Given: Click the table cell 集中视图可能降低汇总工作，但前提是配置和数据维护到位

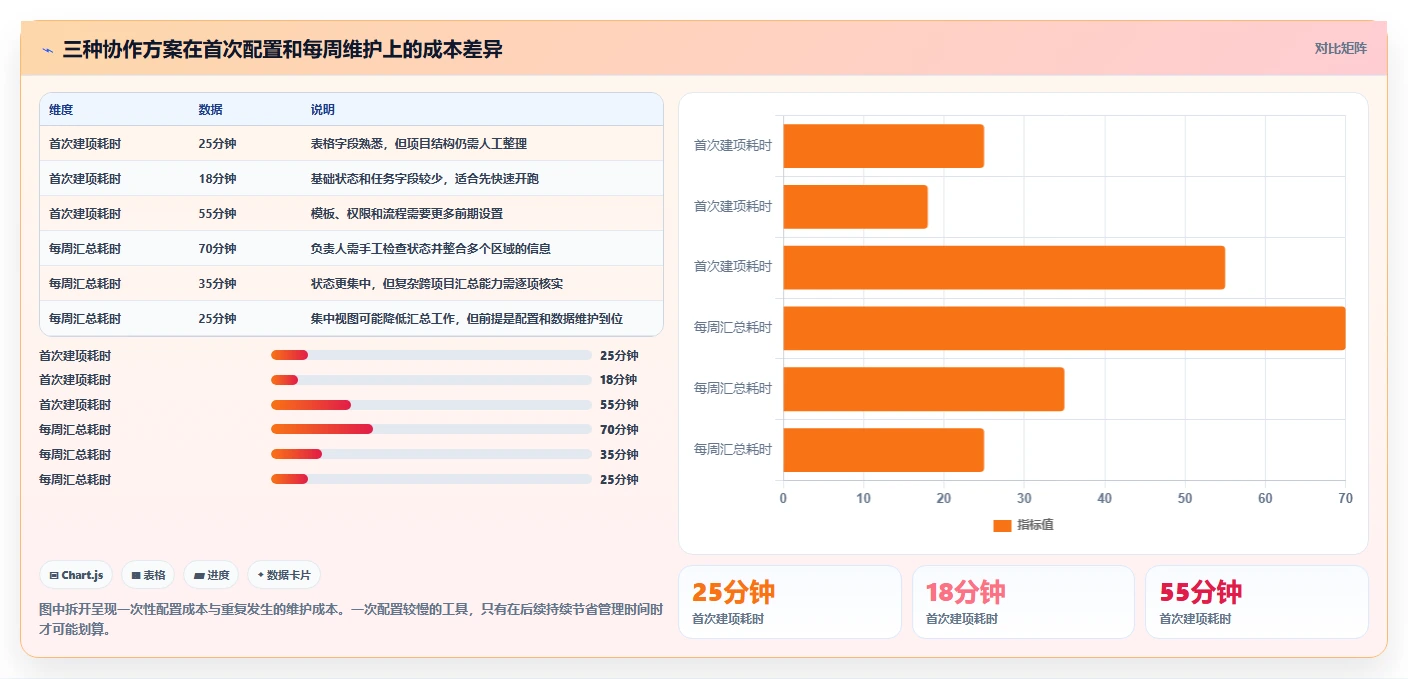Looking at the screenshot, I should (467, 318).
